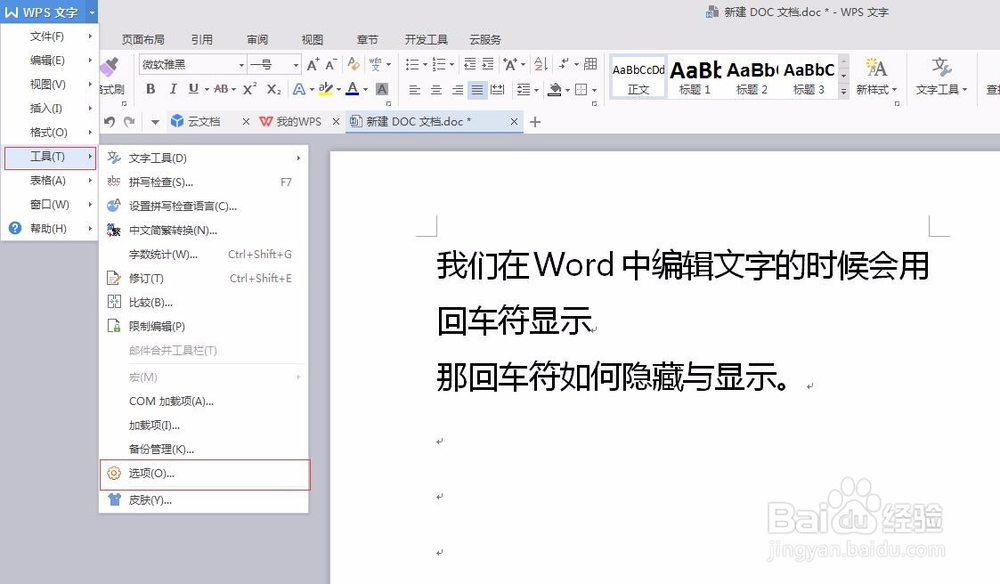This screenshot has height=584, width=1000.
Task: Open 字数统计(W)... word count
Action: coord(204,254)
